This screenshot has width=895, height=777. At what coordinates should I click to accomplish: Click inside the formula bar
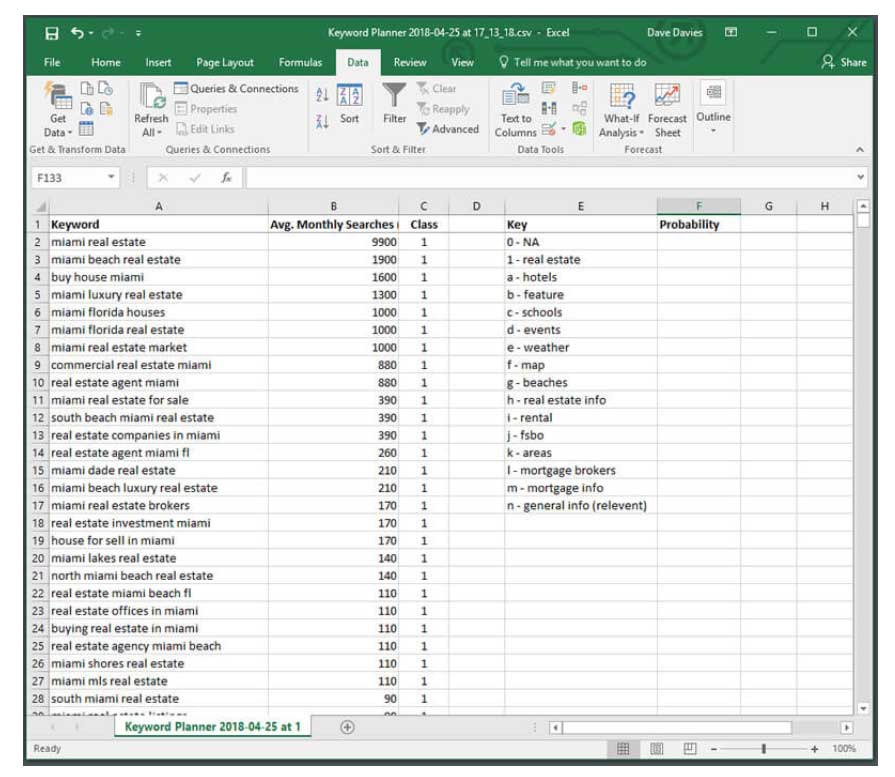point(550,178)
